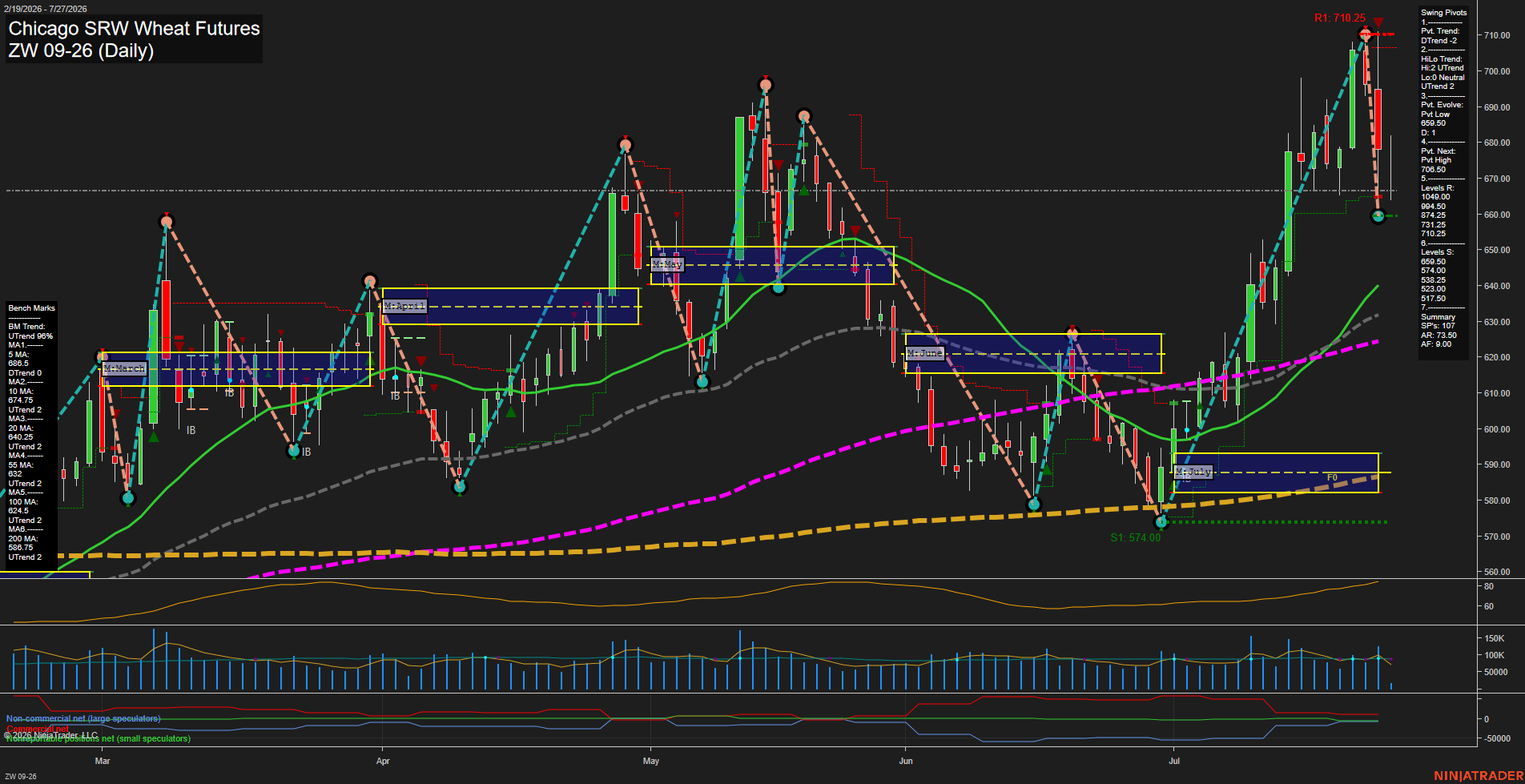Select the M:March monthly range label
The height and width of the screenshot is (784, 1525).
(x=124, y=368)
